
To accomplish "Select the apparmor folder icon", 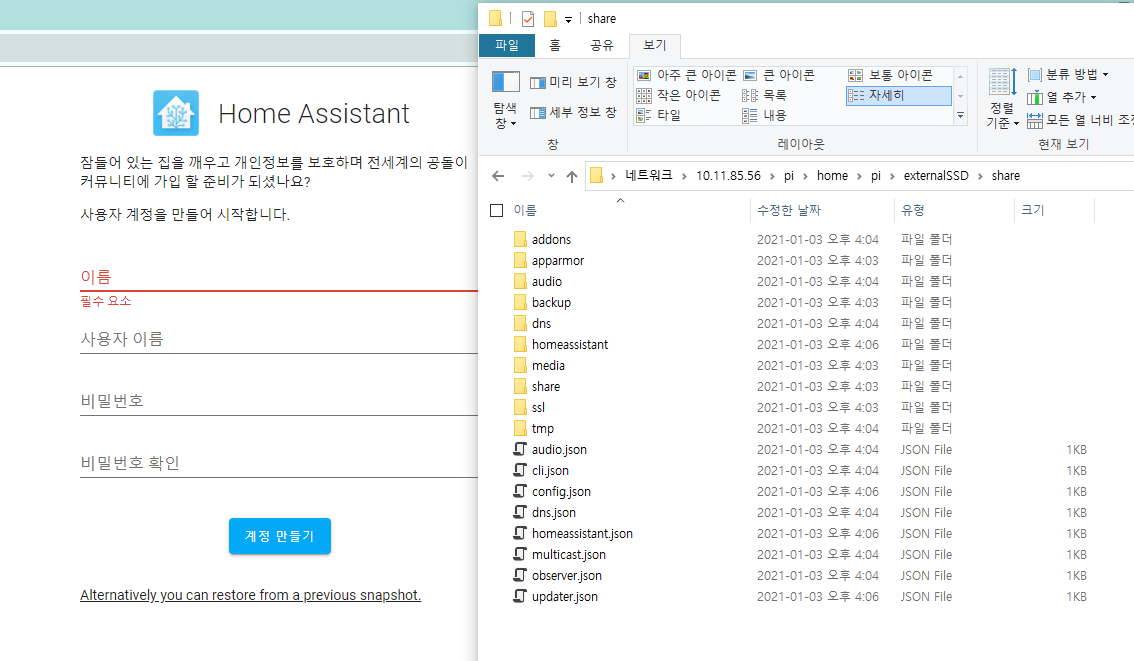I will 520,260.
